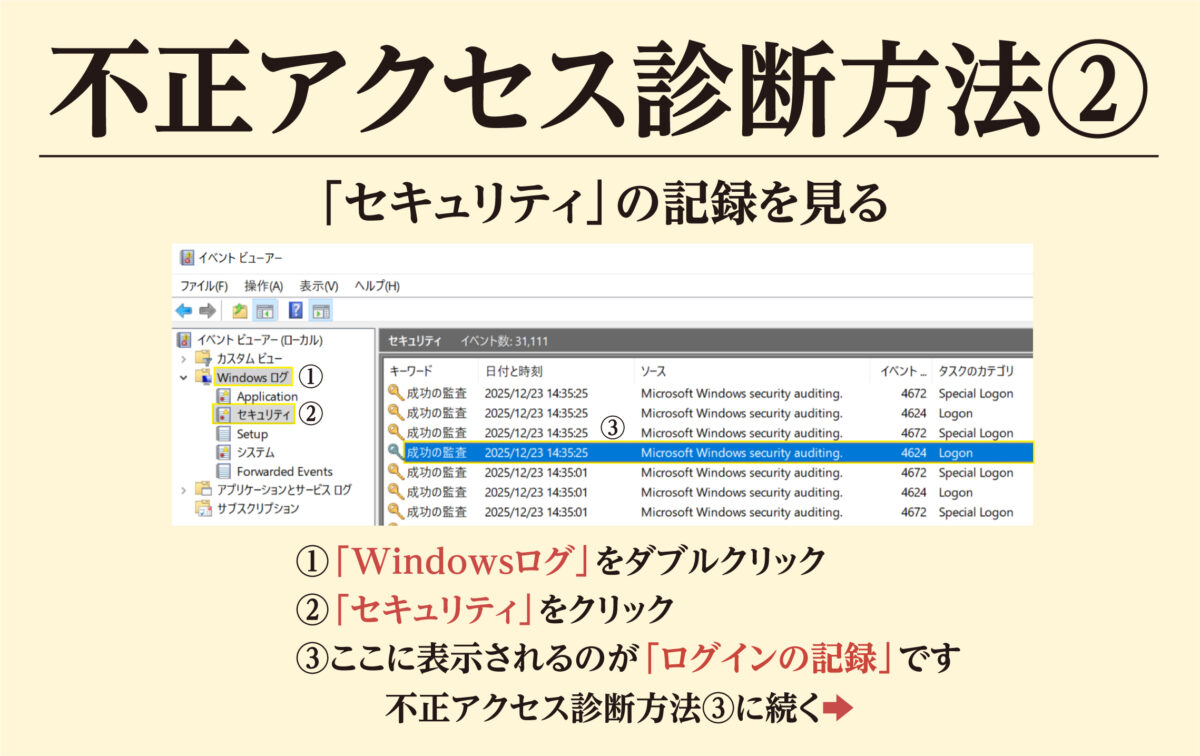The width and height of the screenshot is (1200, 756).
Task: Open the ファイル(F) menu
Action: [204, 286]
